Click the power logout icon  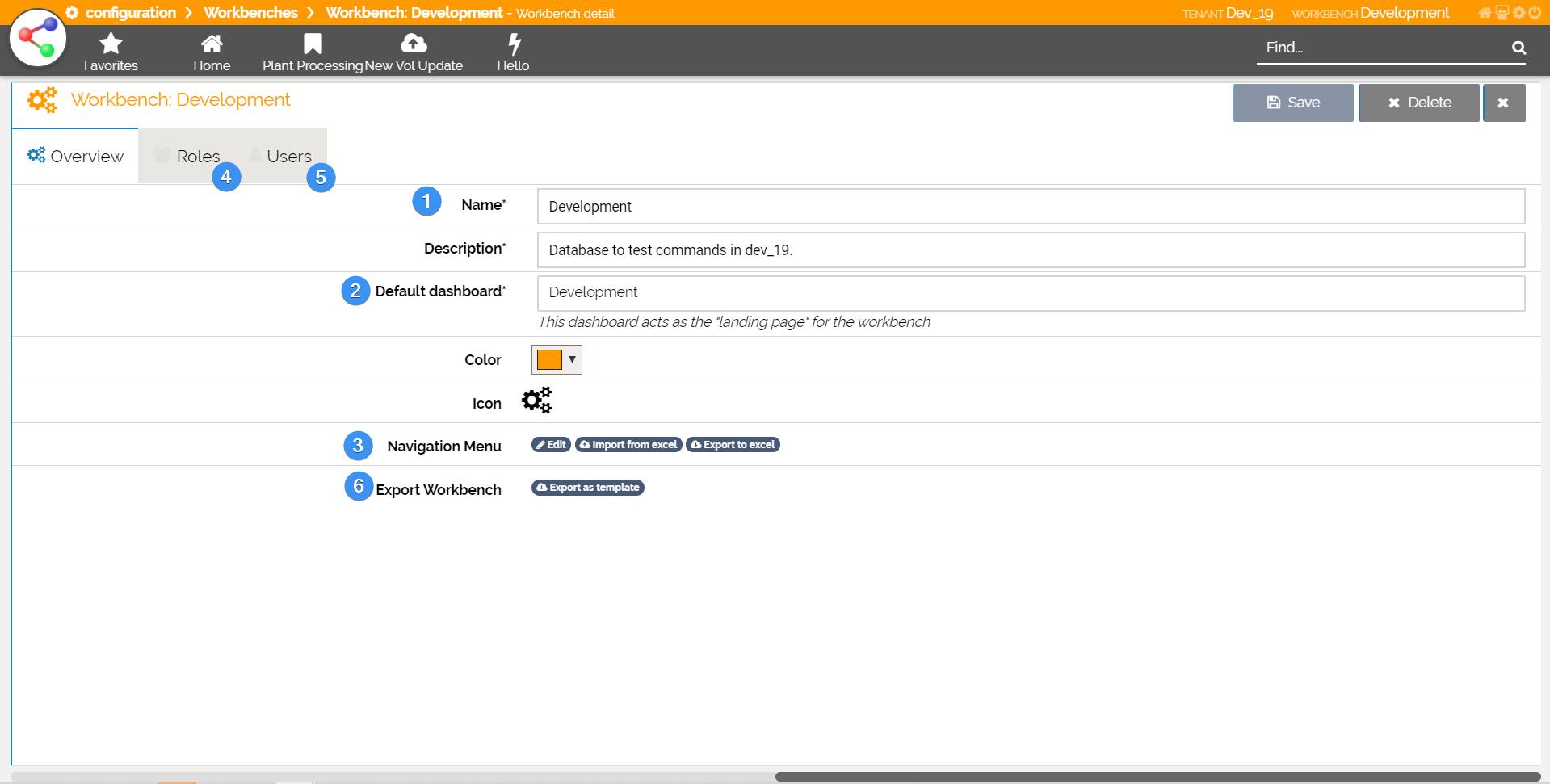[1535, 13]
